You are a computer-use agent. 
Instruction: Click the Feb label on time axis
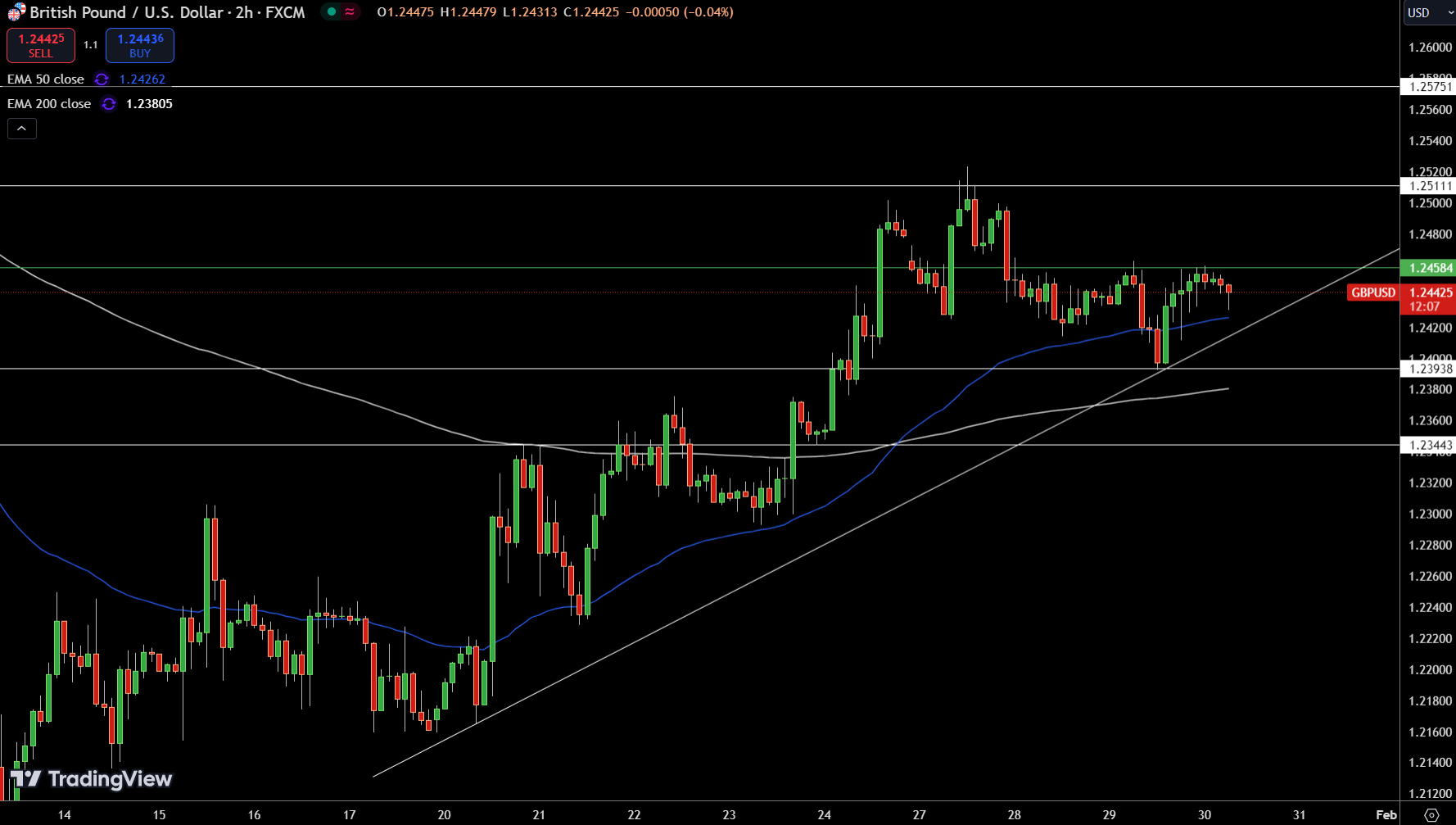pos(1386,814)
